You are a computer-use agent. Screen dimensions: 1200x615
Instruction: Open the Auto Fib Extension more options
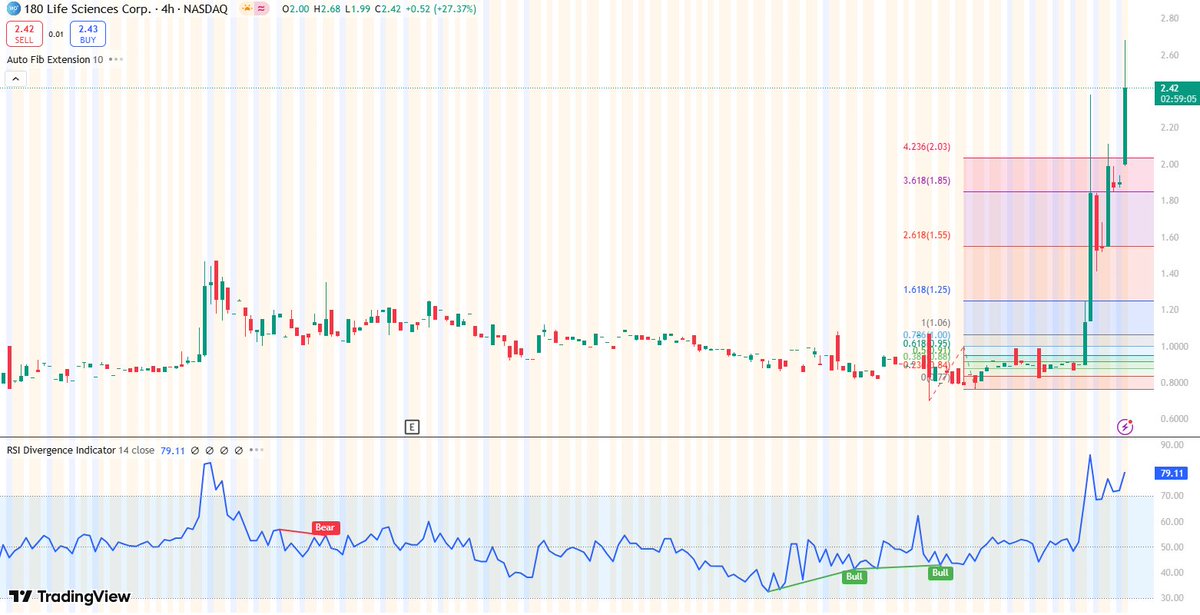(x=116, y=60)
